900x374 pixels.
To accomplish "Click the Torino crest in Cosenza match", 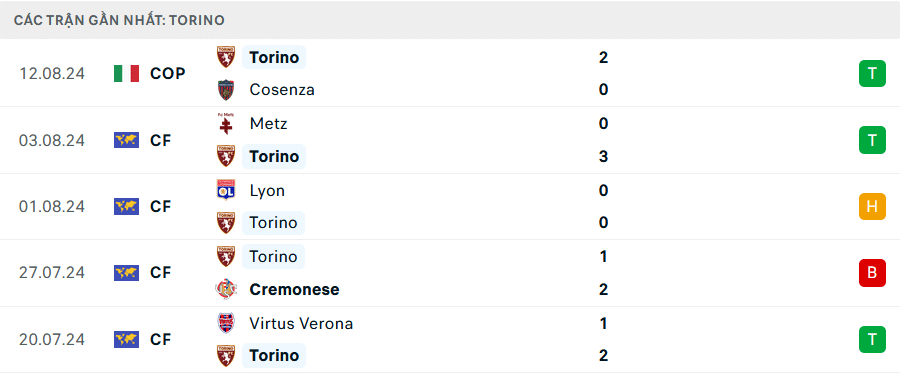I will click(x=226, y=57).
